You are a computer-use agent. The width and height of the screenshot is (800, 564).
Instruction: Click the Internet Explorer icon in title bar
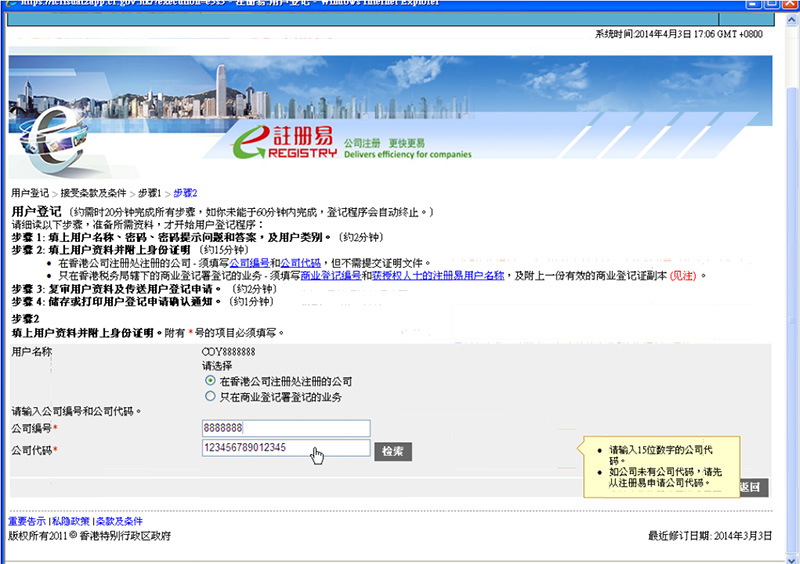point(11,3)
